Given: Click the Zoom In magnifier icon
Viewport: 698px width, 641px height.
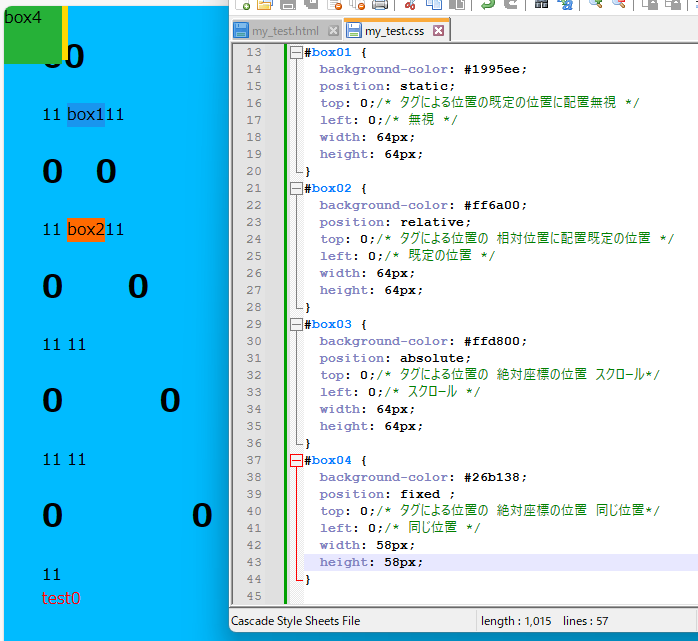Looking at the screenshot, I should point(595,4).
